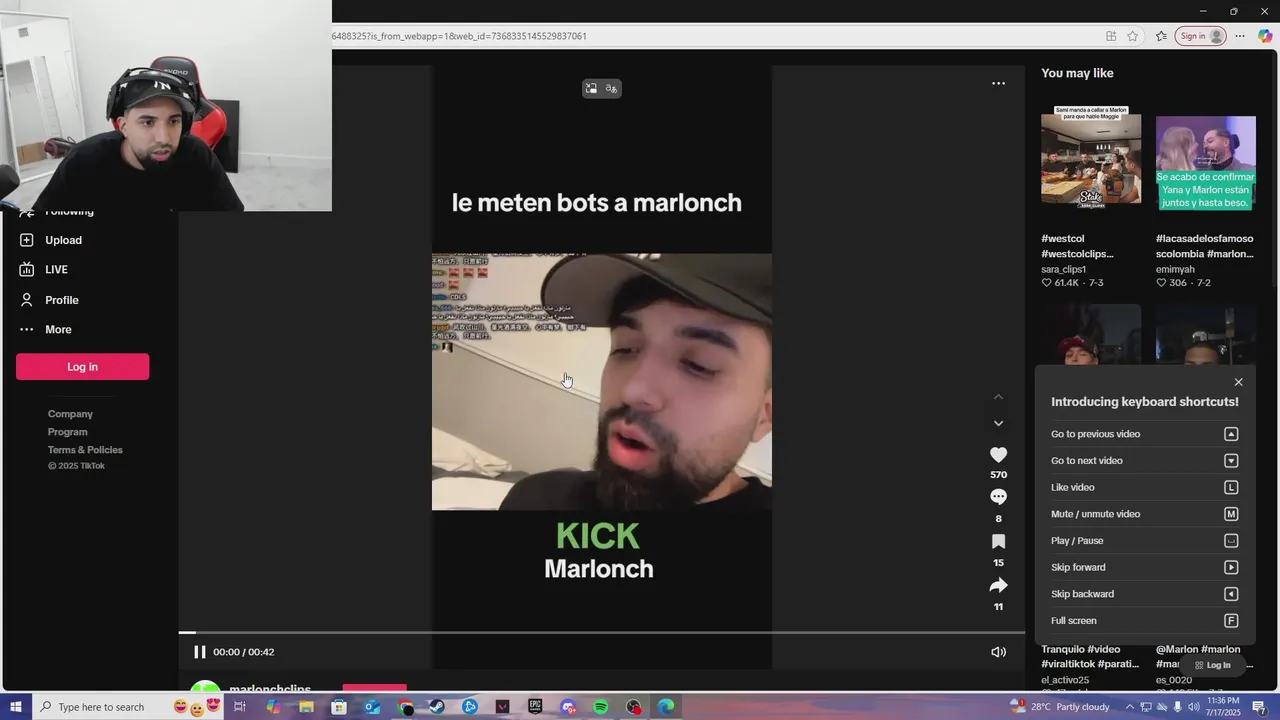The width and height of the screenshot is (1280, 720).
Task: Click the L key icon for Like video
Action: 1231,487
